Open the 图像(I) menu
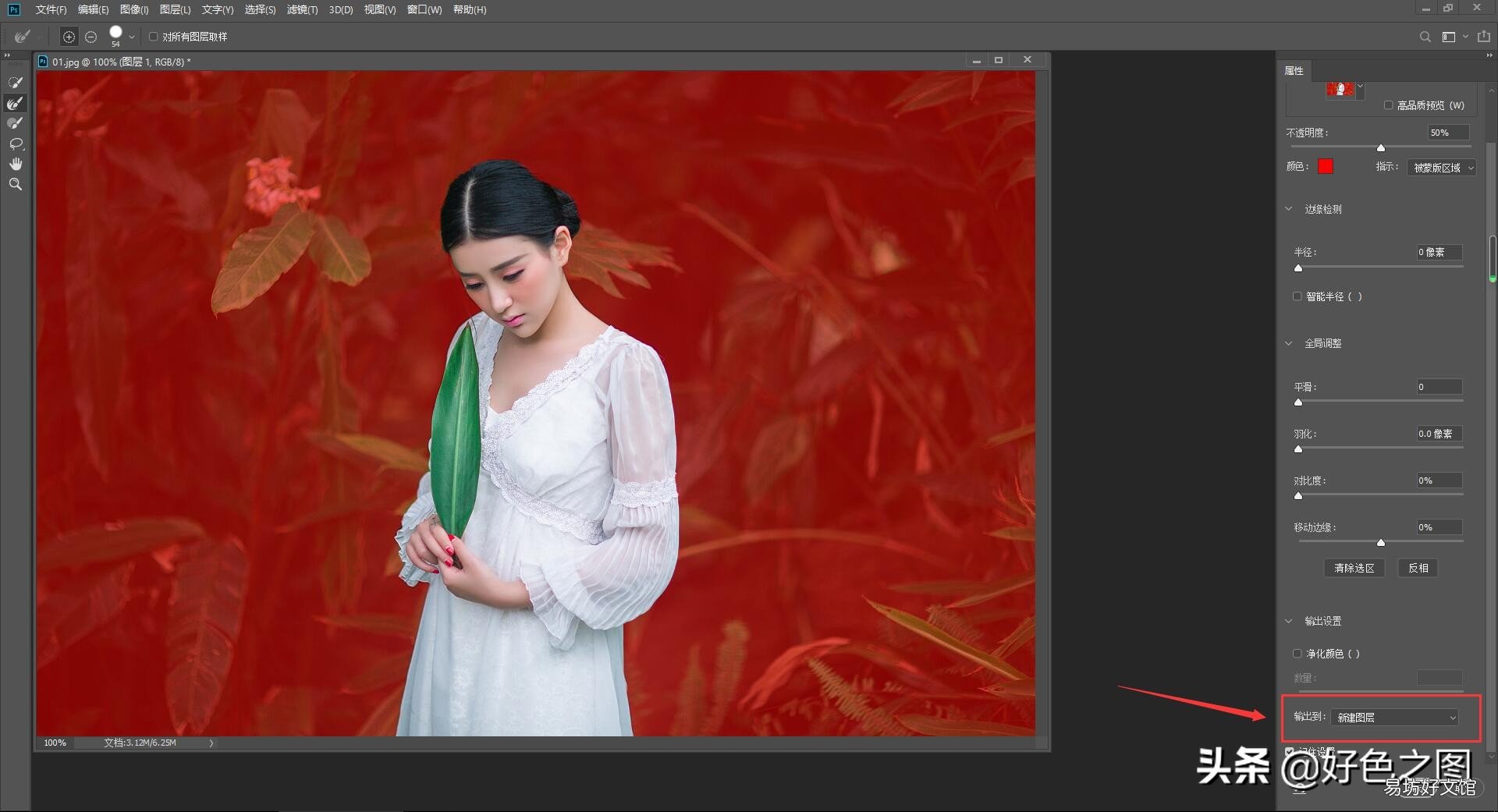The height and width of the screenshot is (812, 1498). tap(134, 9)
